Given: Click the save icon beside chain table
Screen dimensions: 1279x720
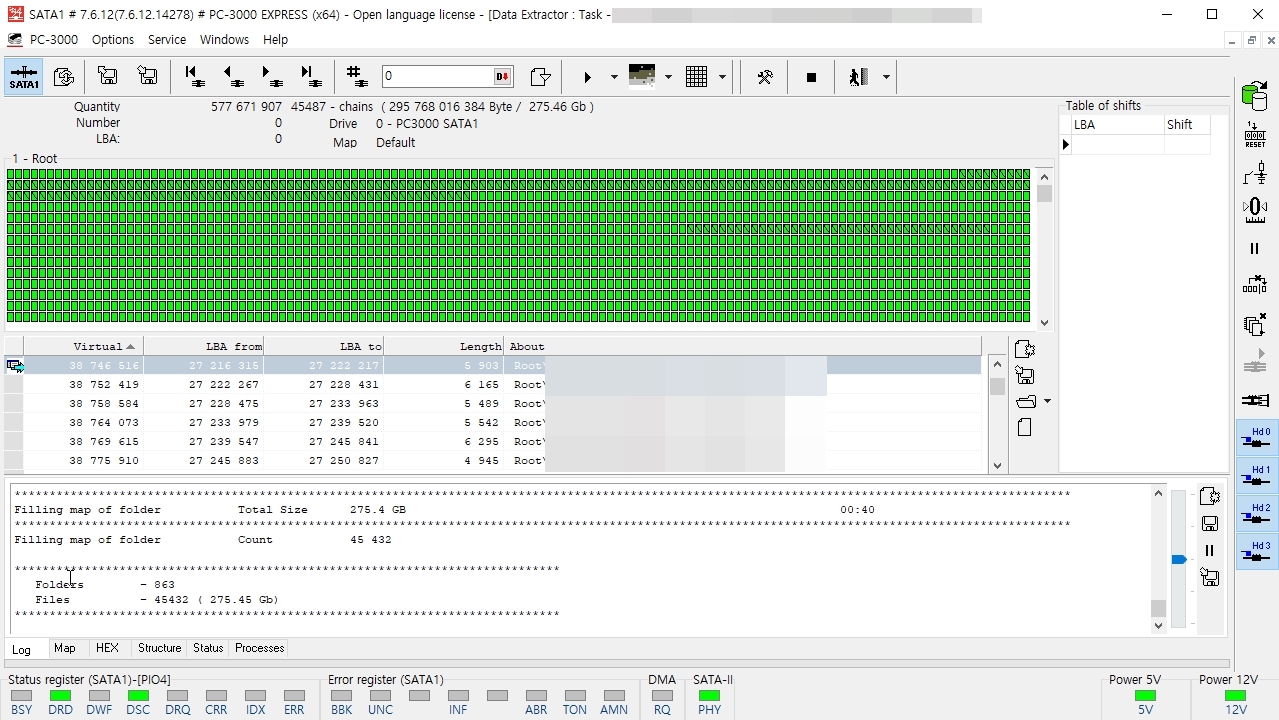Looking at the screenshot, I should (1024, 376).
